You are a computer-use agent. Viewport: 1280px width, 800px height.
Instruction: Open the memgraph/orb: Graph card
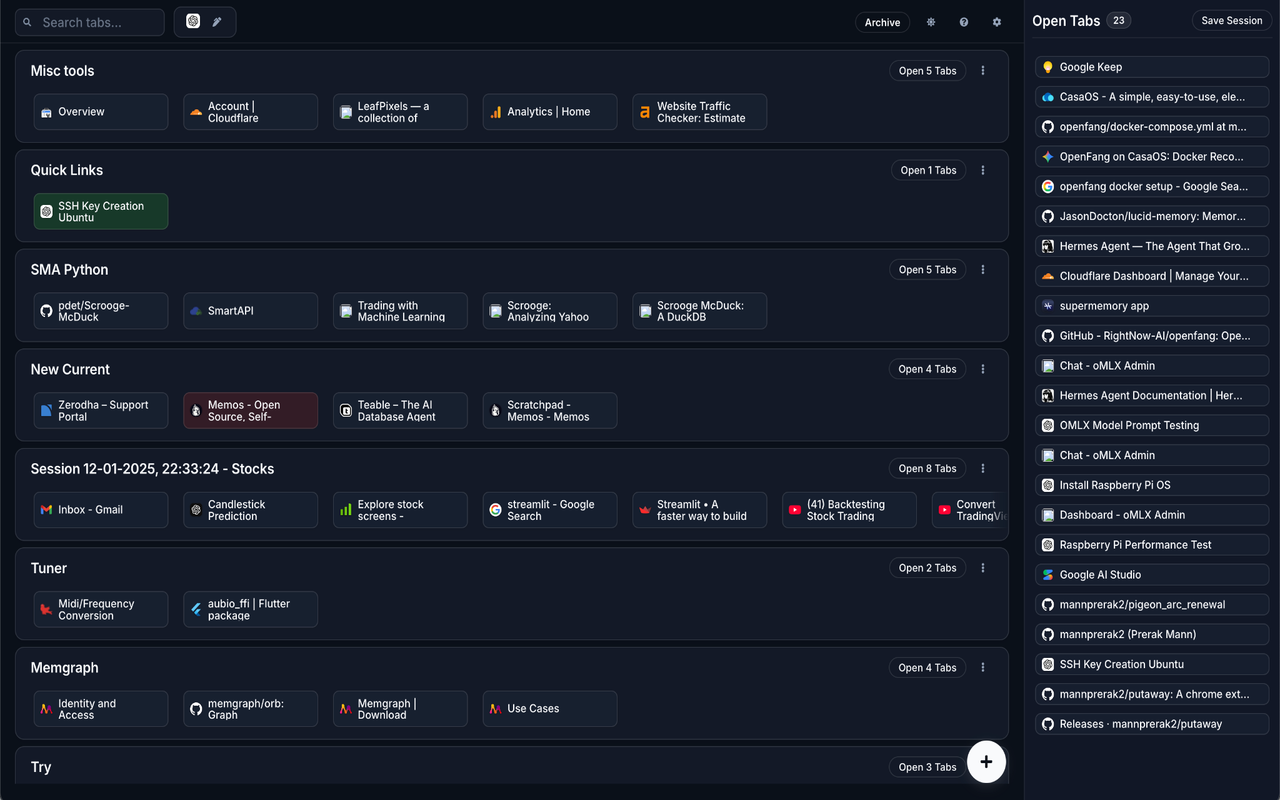click(x=251, y=709)
